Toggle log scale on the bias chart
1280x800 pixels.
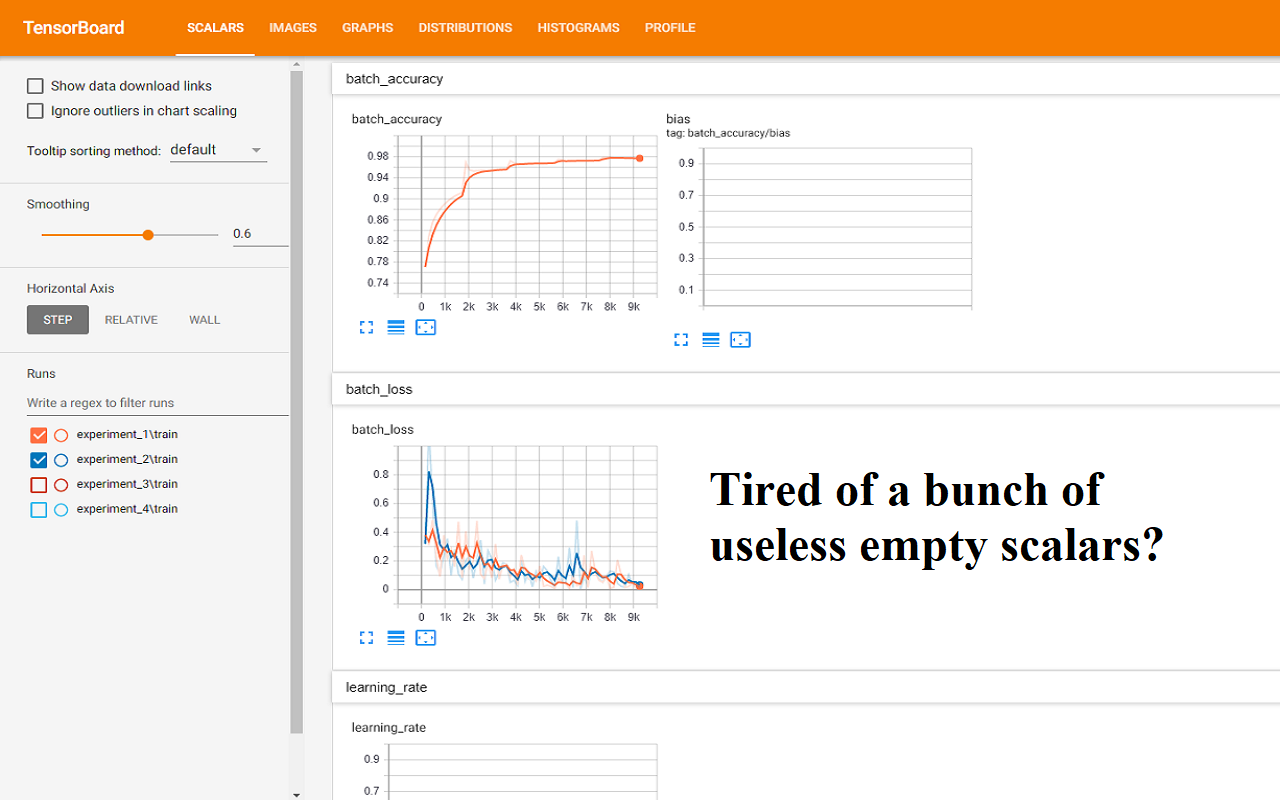click(711, 339)
